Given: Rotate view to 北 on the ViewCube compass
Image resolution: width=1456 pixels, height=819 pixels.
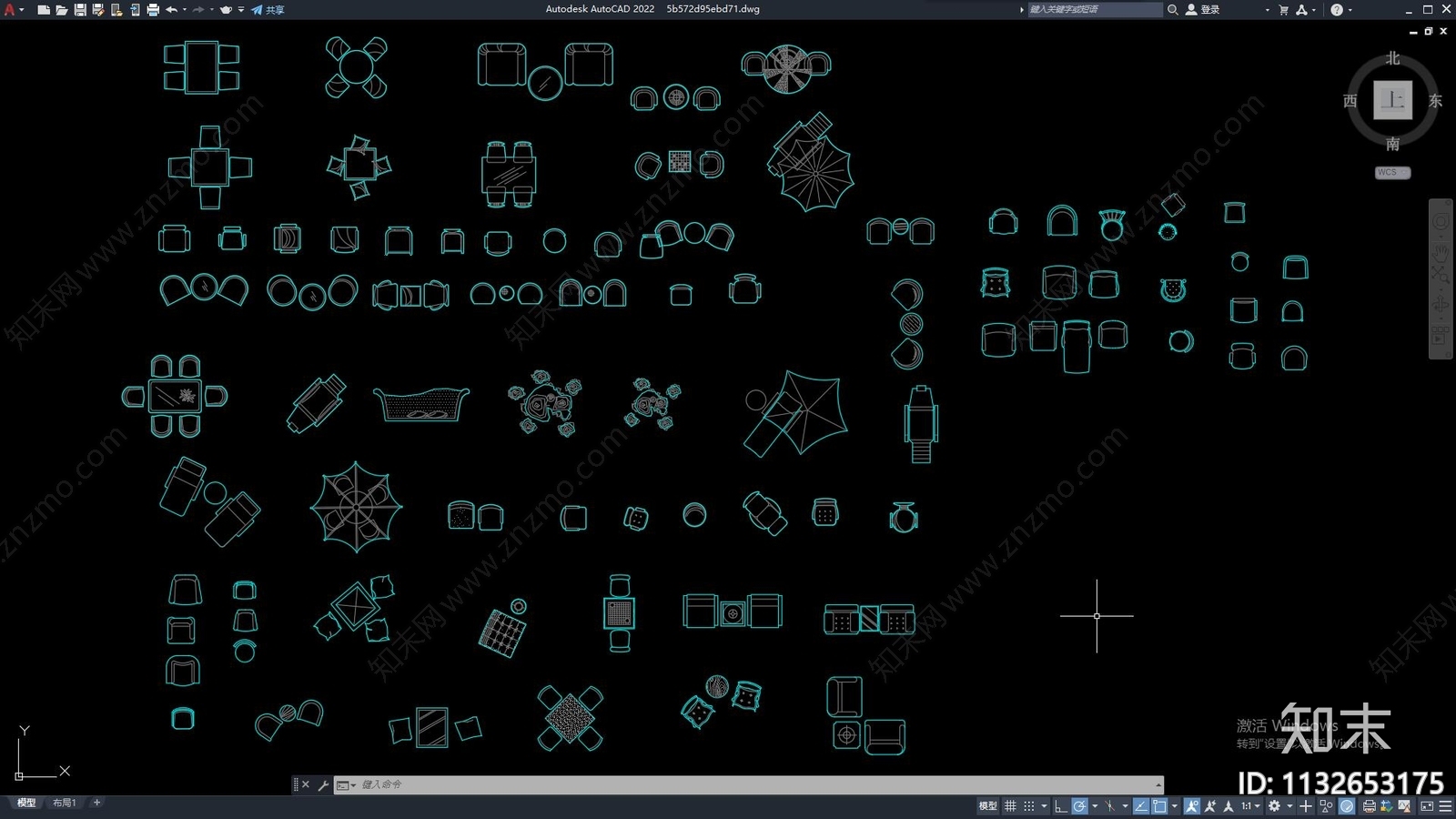Looking at the screenshot, I should (x=1392, y=58).
